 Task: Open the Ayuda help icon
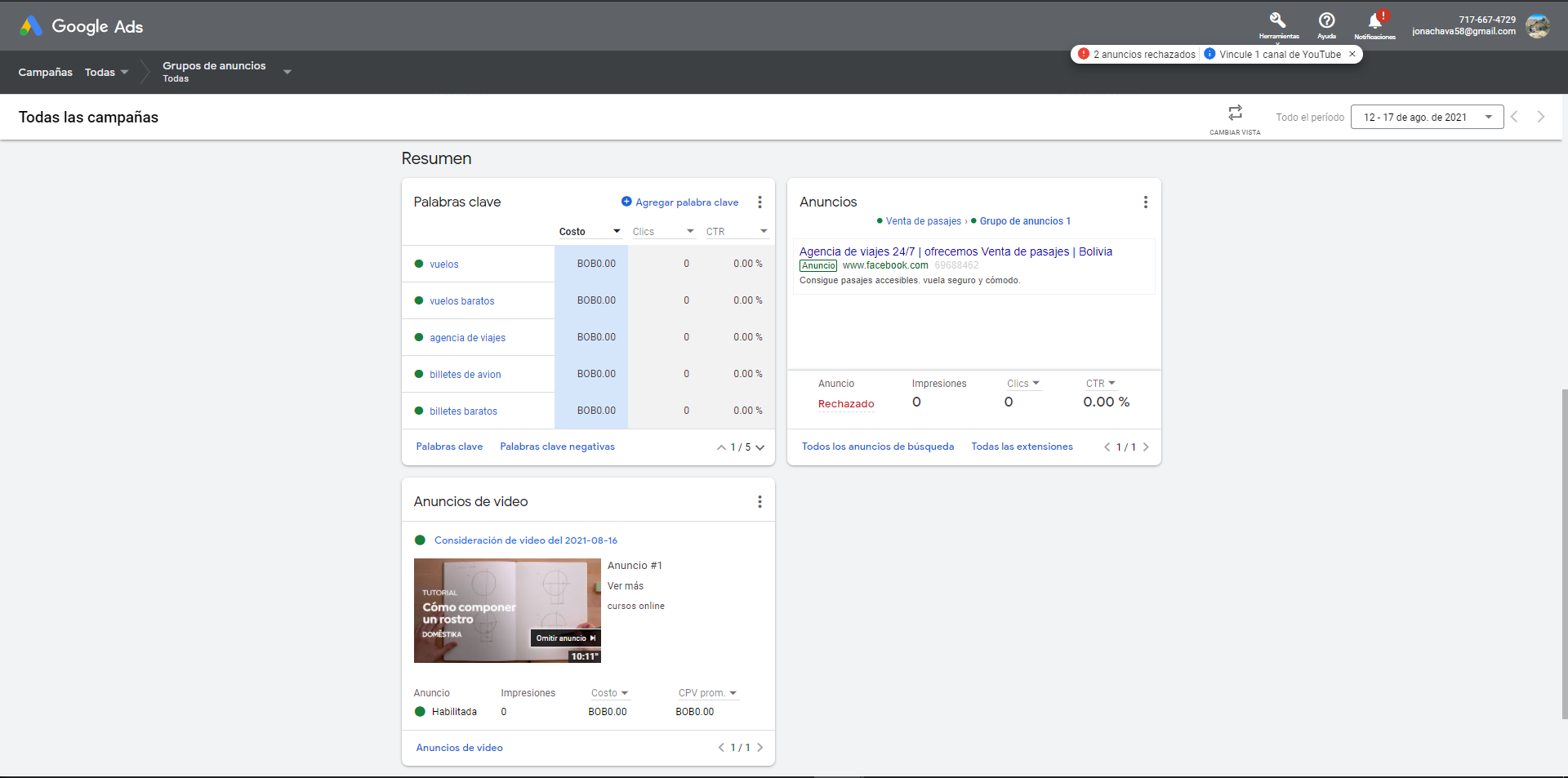(1327, 20)
